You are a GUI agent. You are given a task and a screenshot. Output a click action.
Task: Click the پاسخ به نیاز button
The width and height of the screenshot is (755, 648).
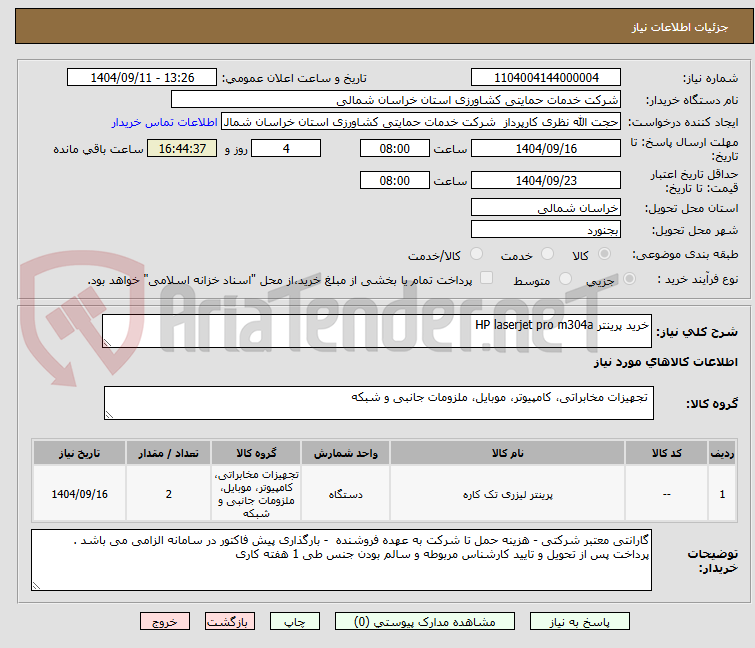pyautogui.click(x=580, y=622)
